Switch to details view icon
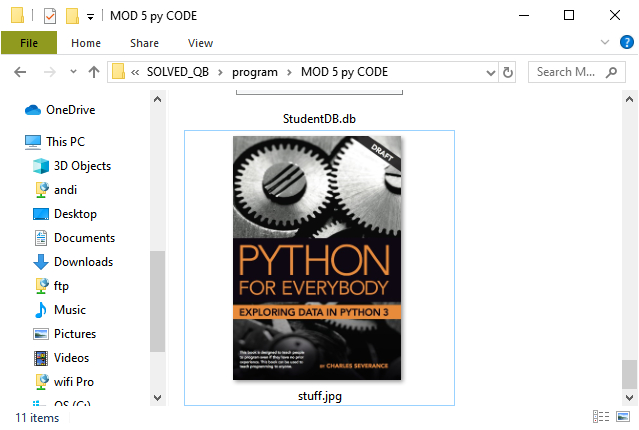The width and height of the screenshot is (639, 430). 601,416
